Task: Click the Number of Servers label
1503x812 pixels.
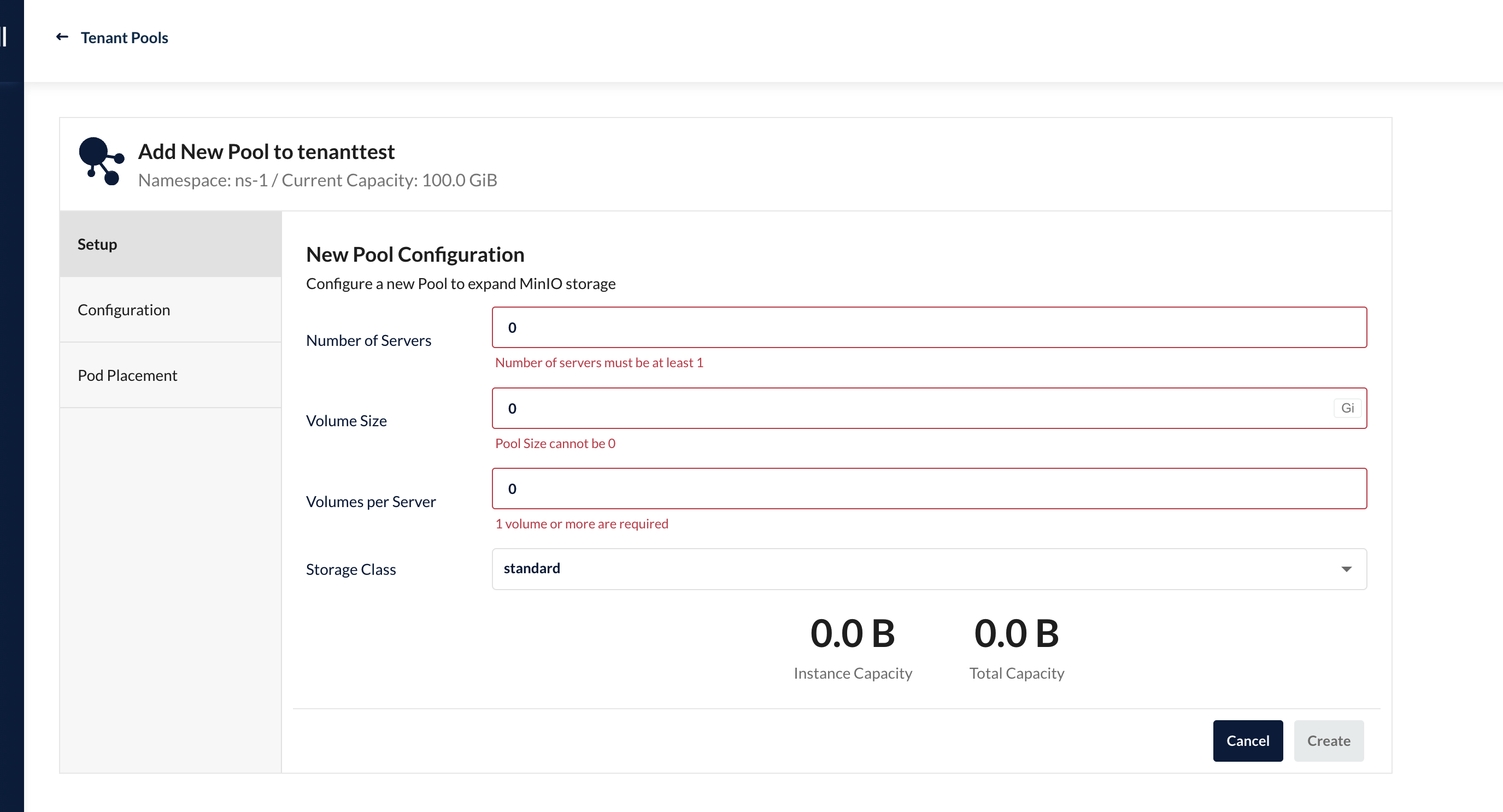Action: click(x=368, y=340)
